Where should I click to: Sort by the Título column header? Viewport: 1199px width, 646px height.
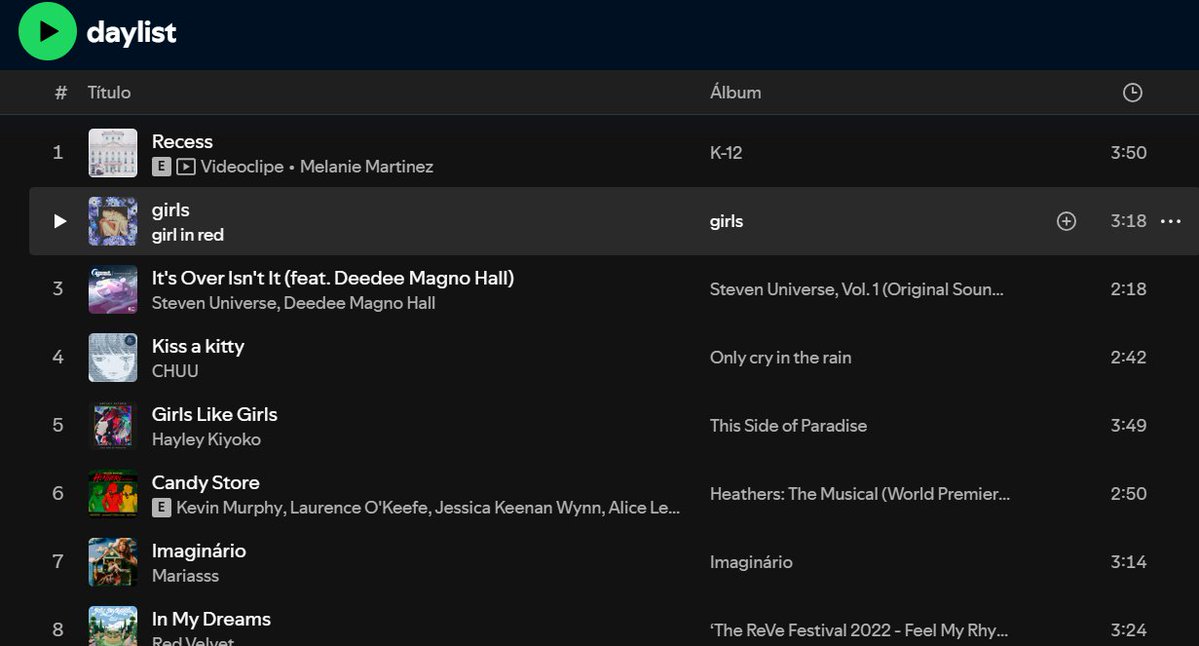pyautogui.click(x=109, y=93)
